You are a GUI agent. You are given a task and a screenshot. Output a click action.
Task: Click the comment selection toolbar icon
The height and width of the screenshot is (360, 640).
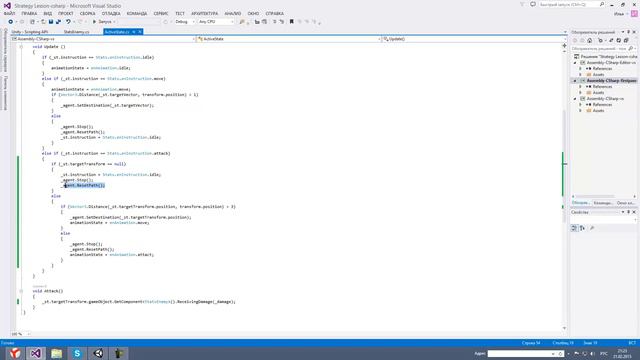click(275, 22)
